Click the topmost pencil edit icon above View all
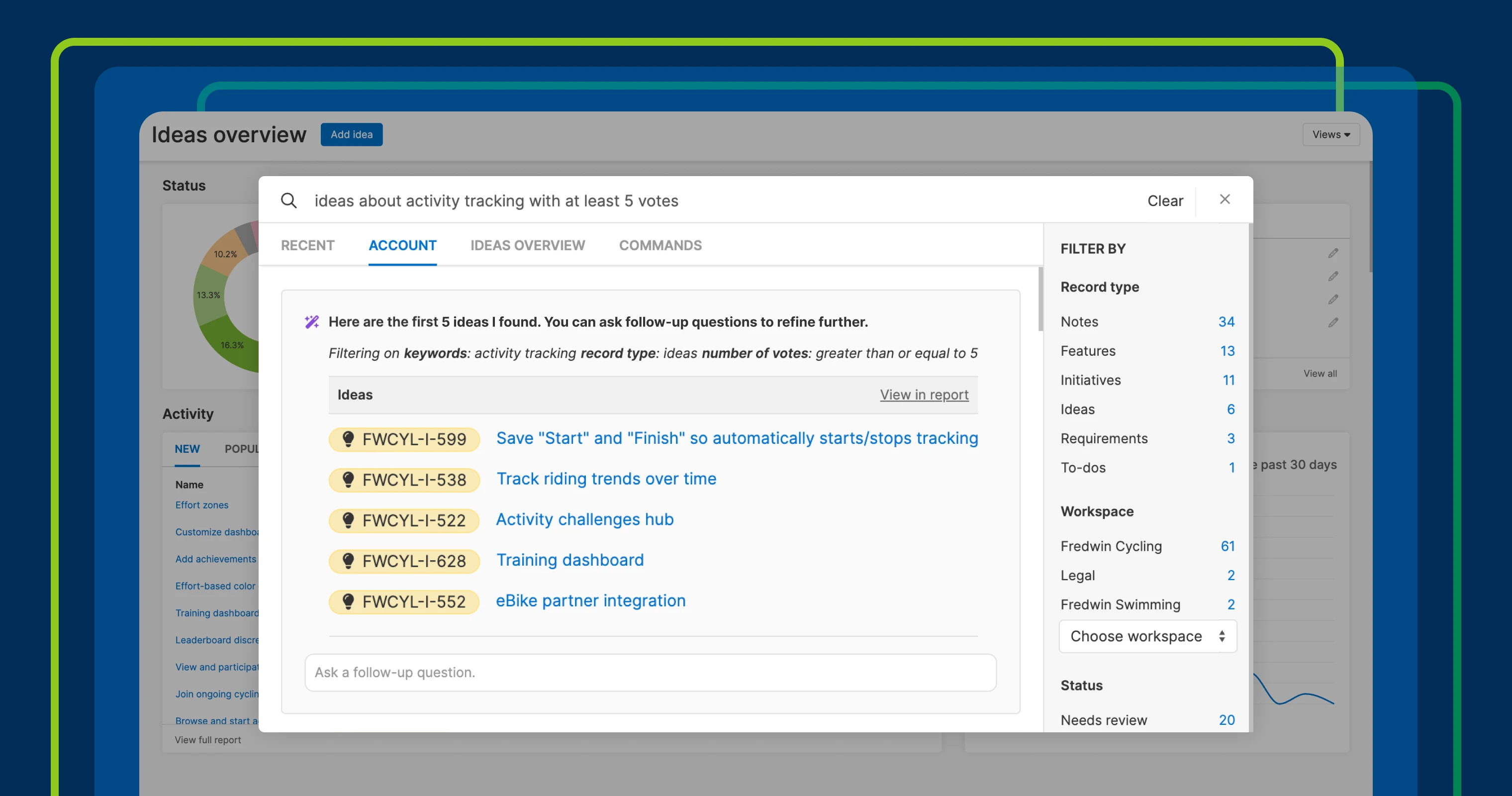 click(x=1332, y=253)
